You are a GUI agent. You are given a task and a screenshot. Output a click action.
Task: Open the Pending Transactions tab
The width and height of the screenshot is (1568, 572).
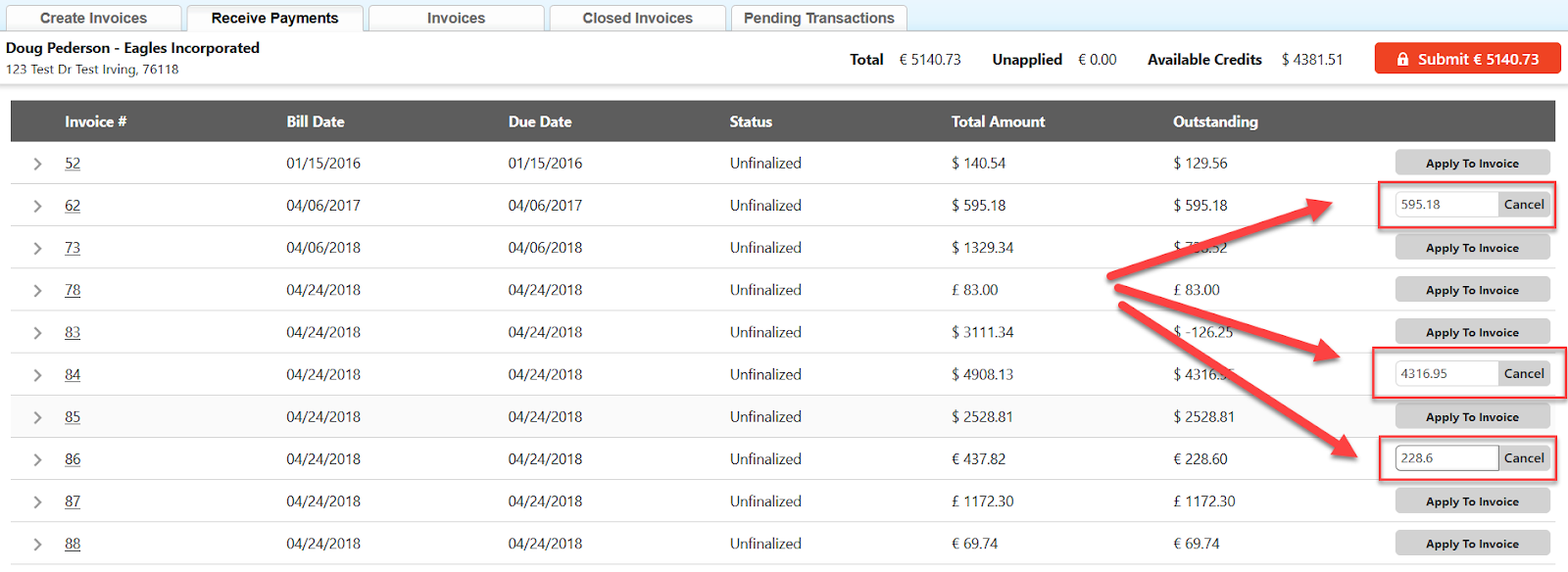click(819, 17)
